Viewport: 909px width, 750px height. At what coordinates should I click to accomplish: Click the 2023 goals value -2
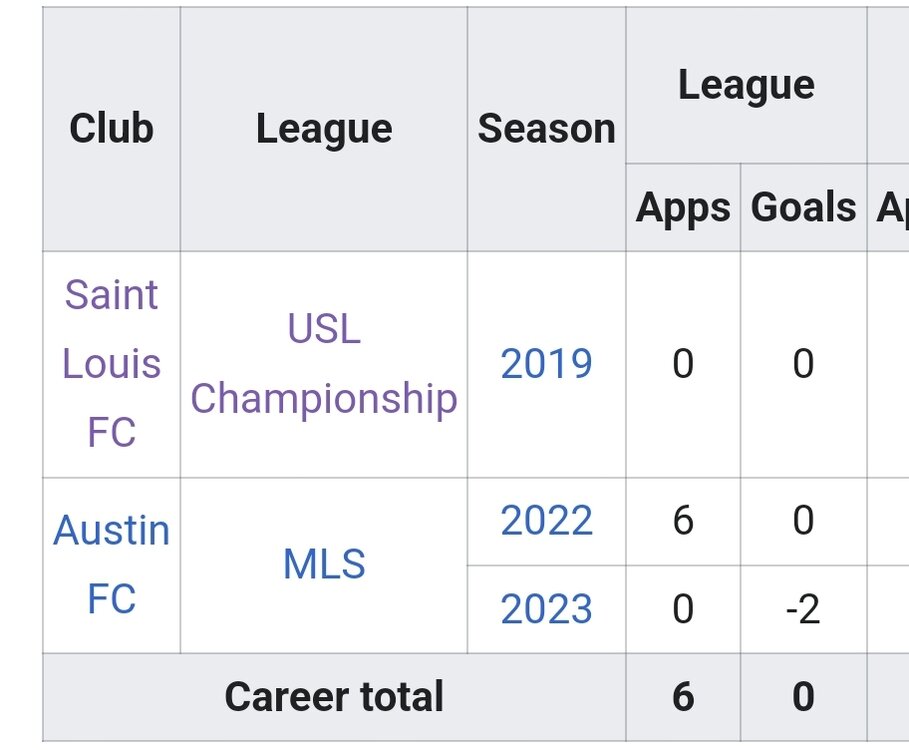point(803,609)
